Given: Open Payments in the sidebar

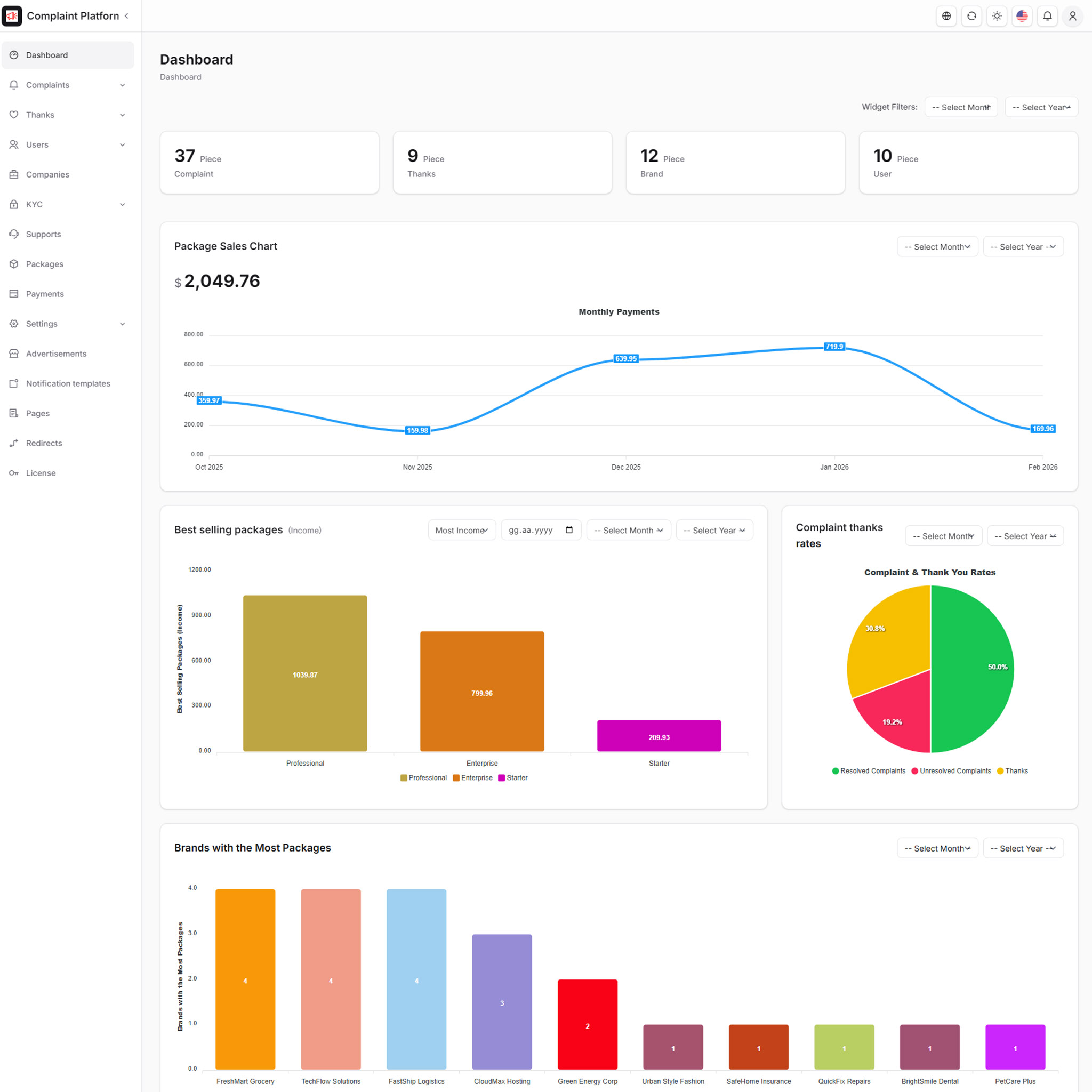Looking at the screenshot, I should [45, 294].
